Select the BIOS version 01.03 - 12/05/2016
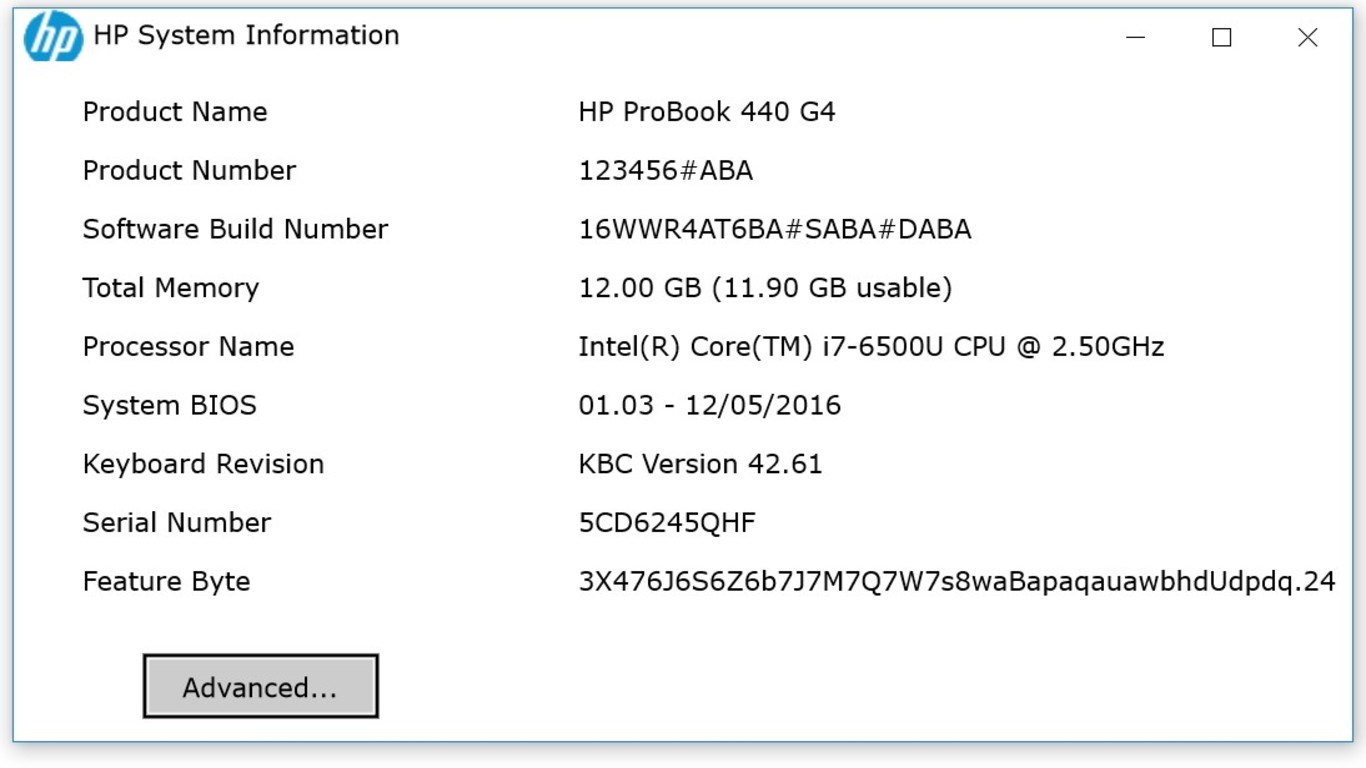Viewport: 1366px width, 768px height. [x=712, y=405]
